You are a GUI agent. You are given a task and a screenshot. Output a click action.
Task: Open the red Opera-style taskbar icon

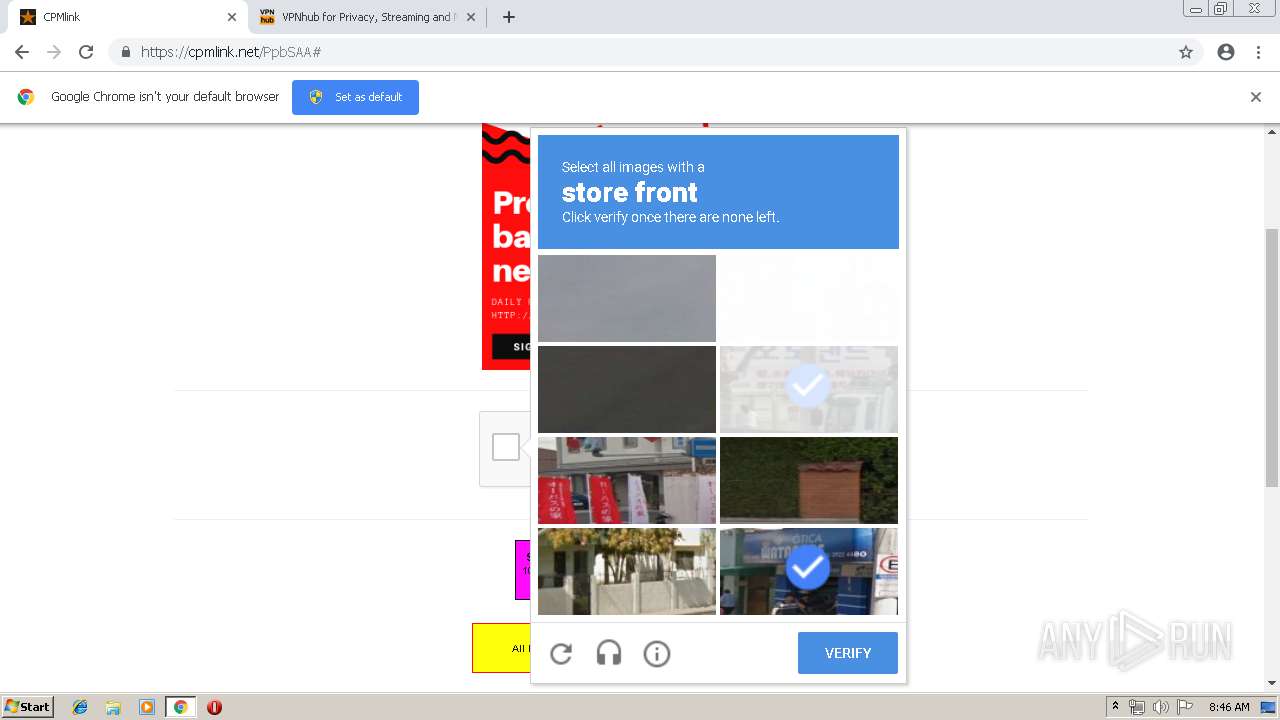pyautogui.click(x=214, y=707)
